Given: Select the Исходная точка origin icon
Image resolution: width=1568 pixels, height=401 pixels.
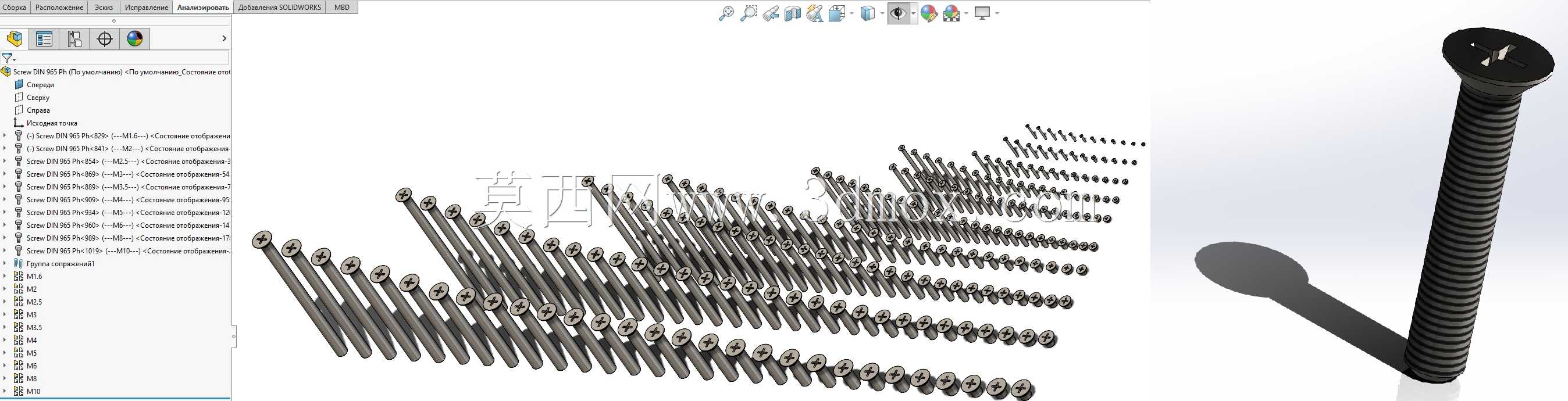Looking at the screenshot, I should [x=19, y=123].
